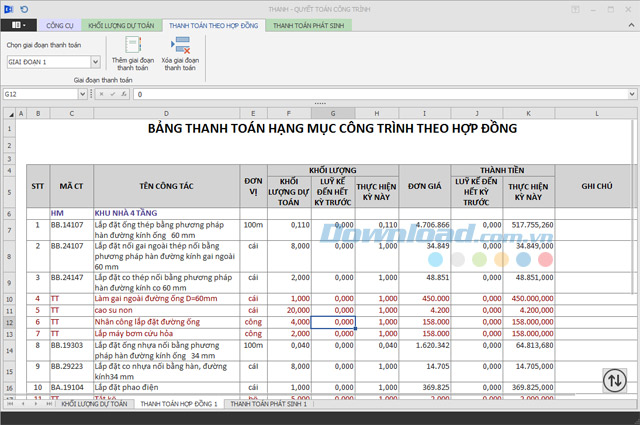Click the application logo icon at top left
The height and width of the screenshot is (425, 640).
pos(8,9)
